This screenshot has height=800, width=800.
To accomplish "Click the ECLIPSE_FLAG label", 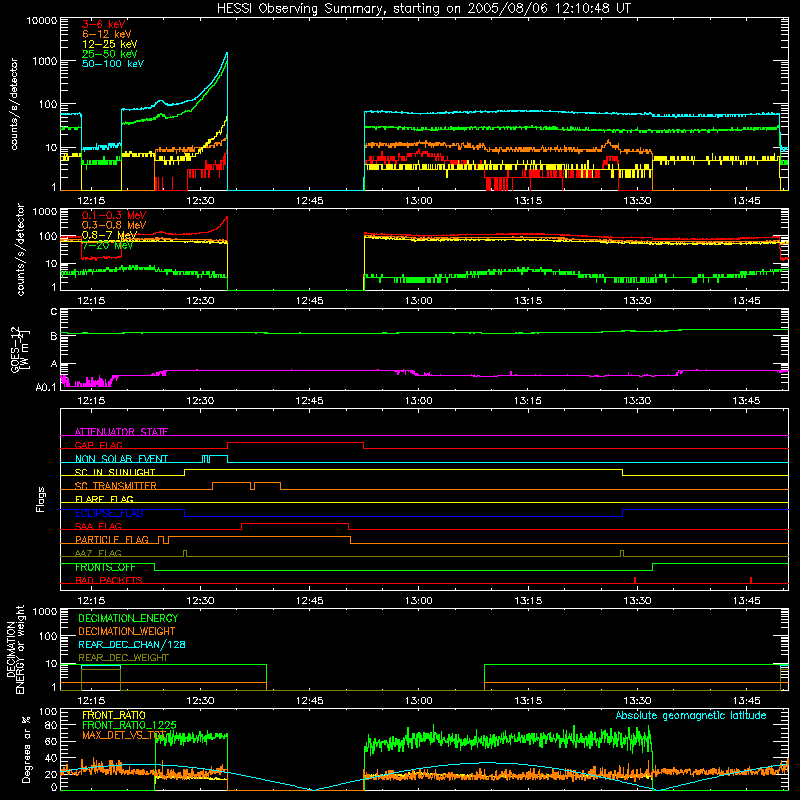I will point(109,513).
